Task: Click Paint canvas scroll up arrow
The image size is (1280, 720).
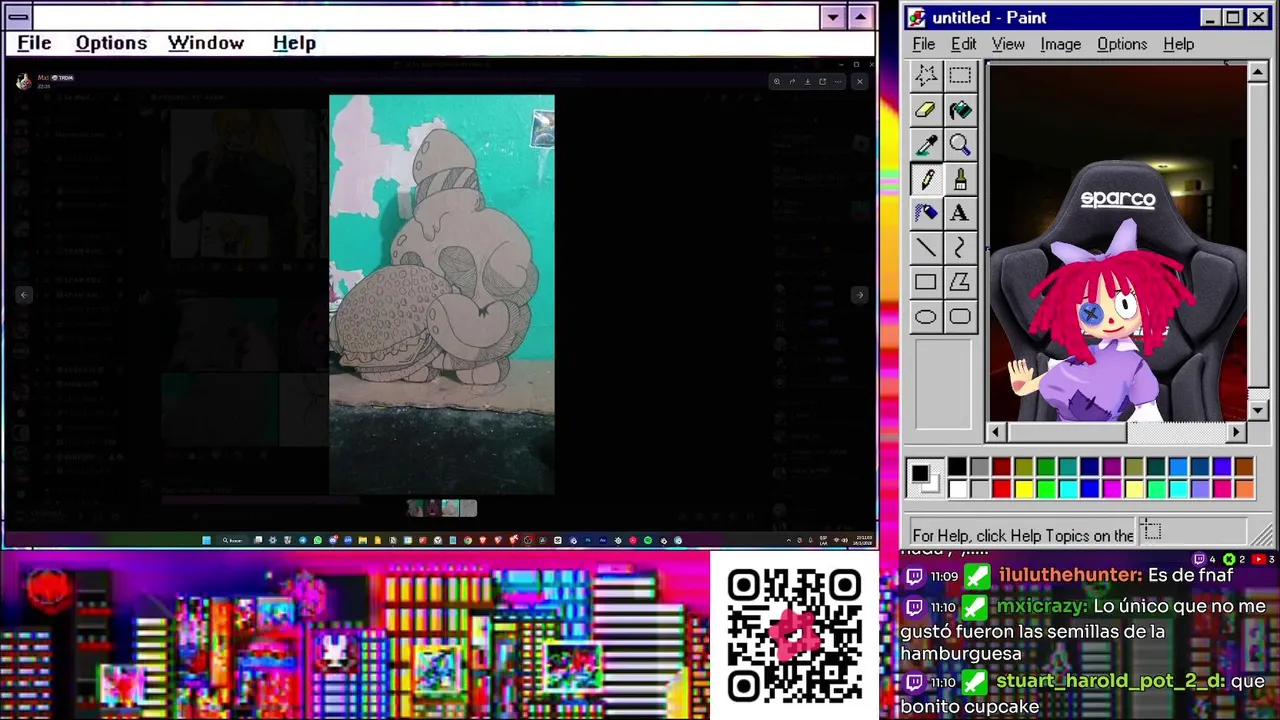Action: 1258,72
